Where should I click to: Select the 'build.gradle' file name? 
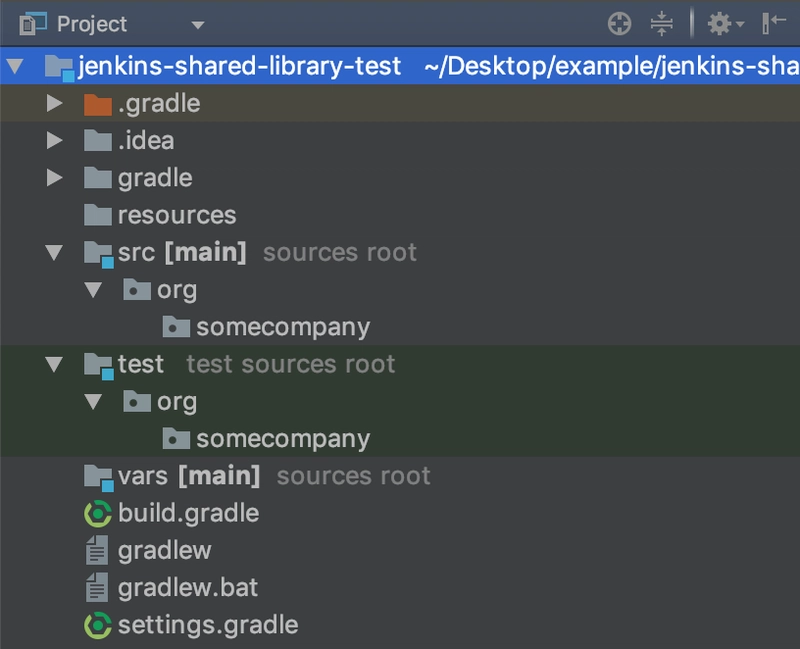(188, 513)
